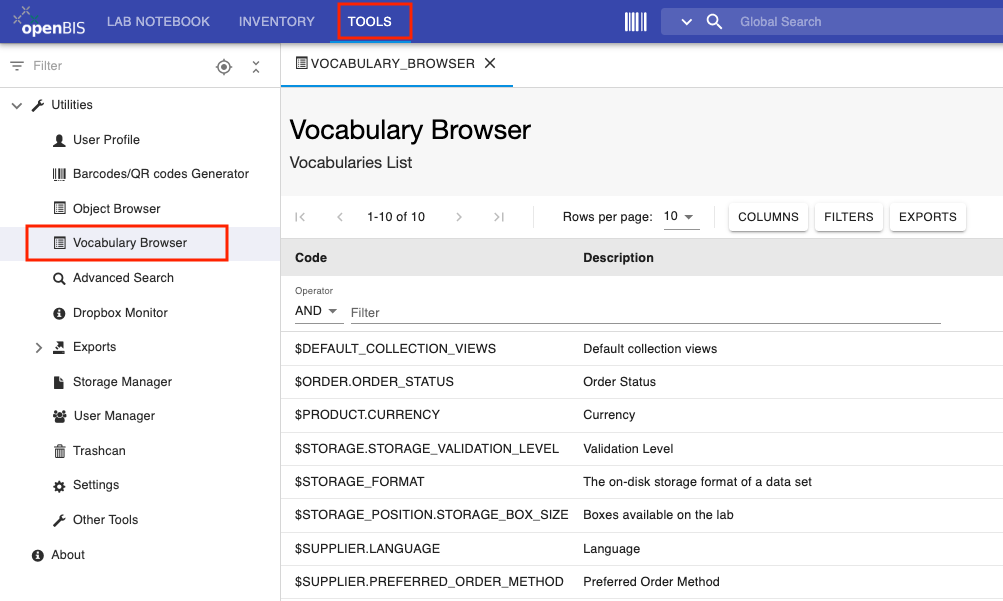Click the Vocabulary Browser sidebar icon
Image resolution: width=1003 pixels, height=601 pixels.
pos(59,243)
